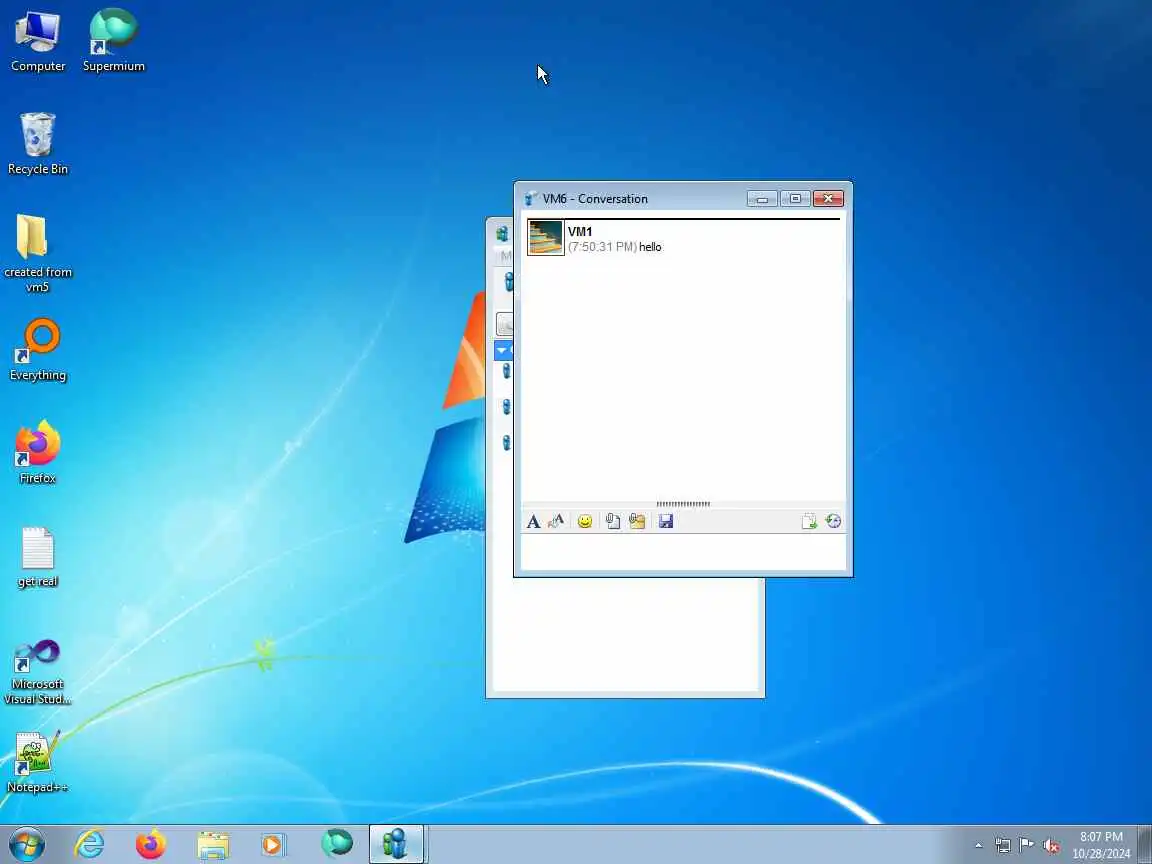Image resolution: width=1152 pixels, height=864 pixels.
Task: Open Windows Explorer from taskbar
Action: coord(213,844)
